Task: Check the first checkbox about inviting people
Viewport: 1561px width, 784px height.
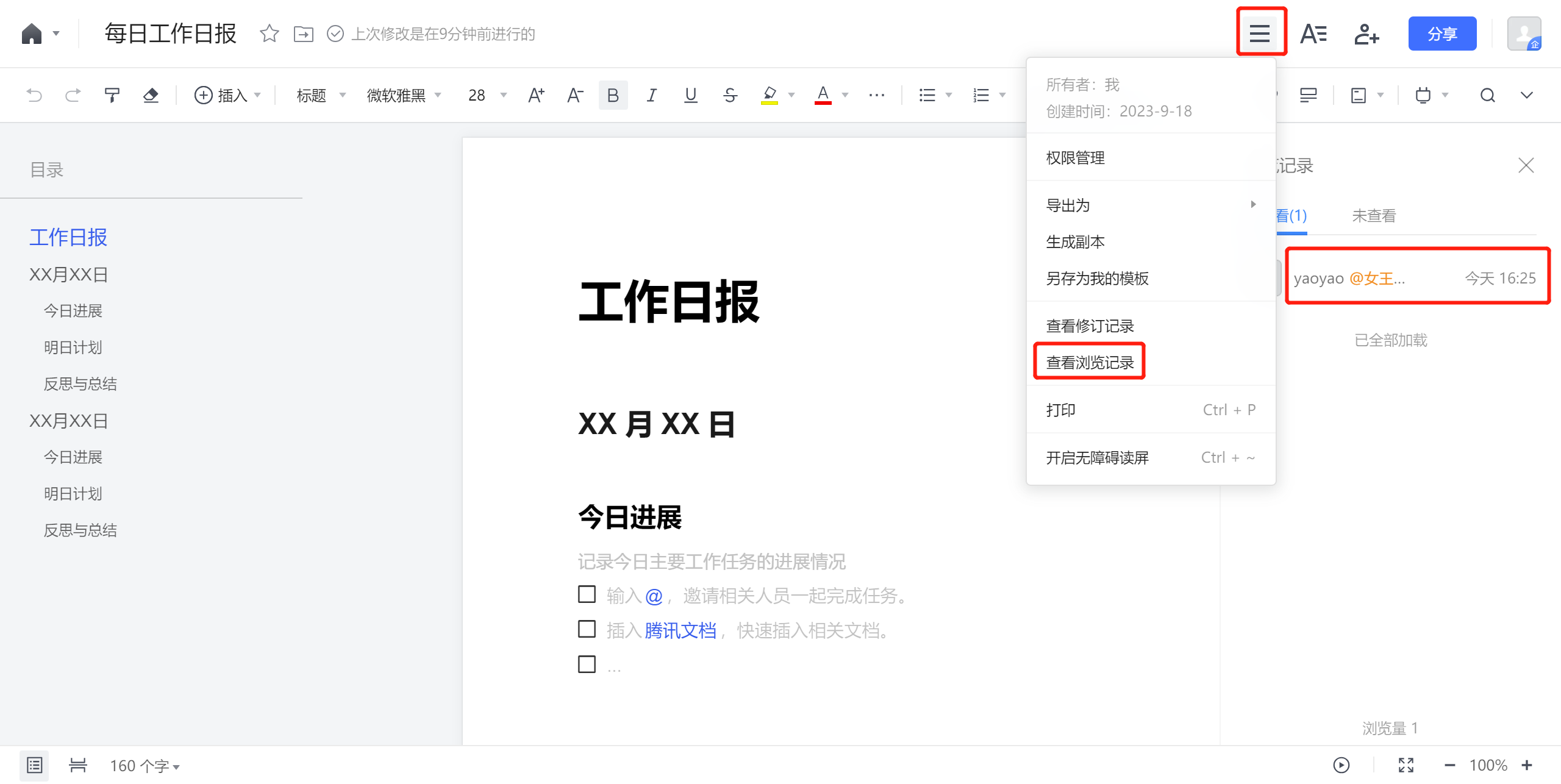Action: pos(587,594)
